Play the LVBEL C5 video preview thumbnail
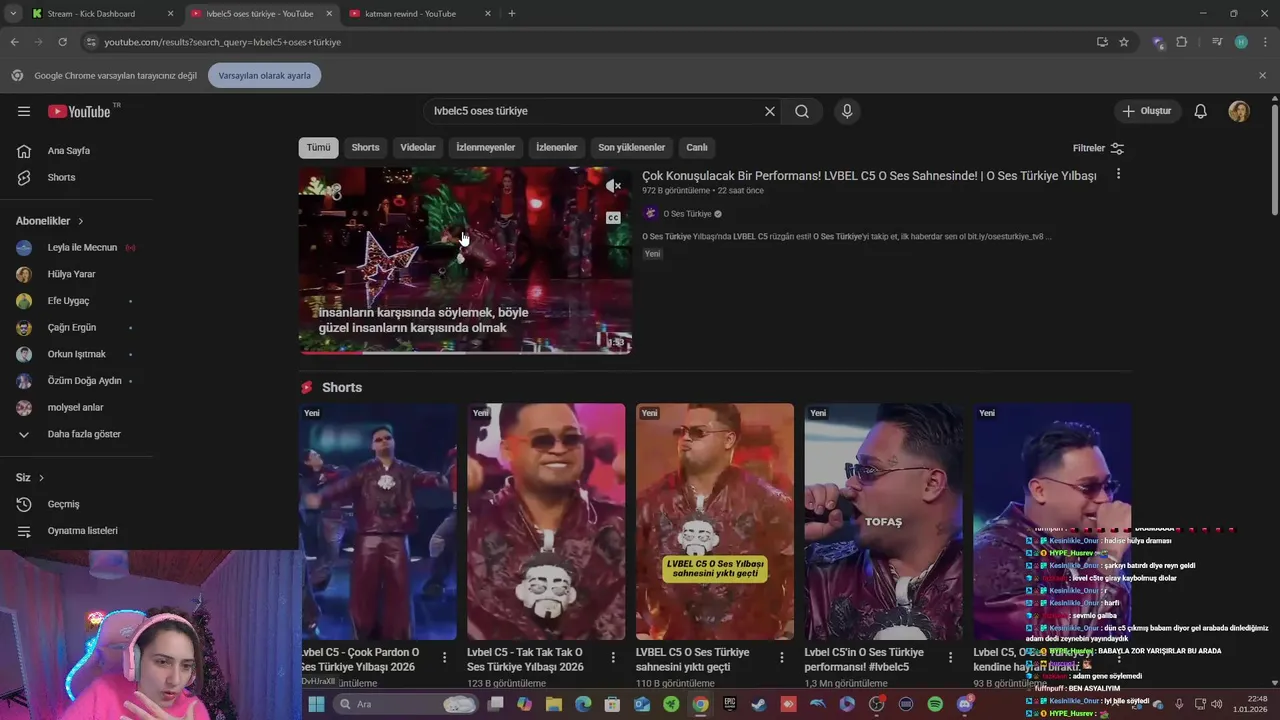 [465, 260]
